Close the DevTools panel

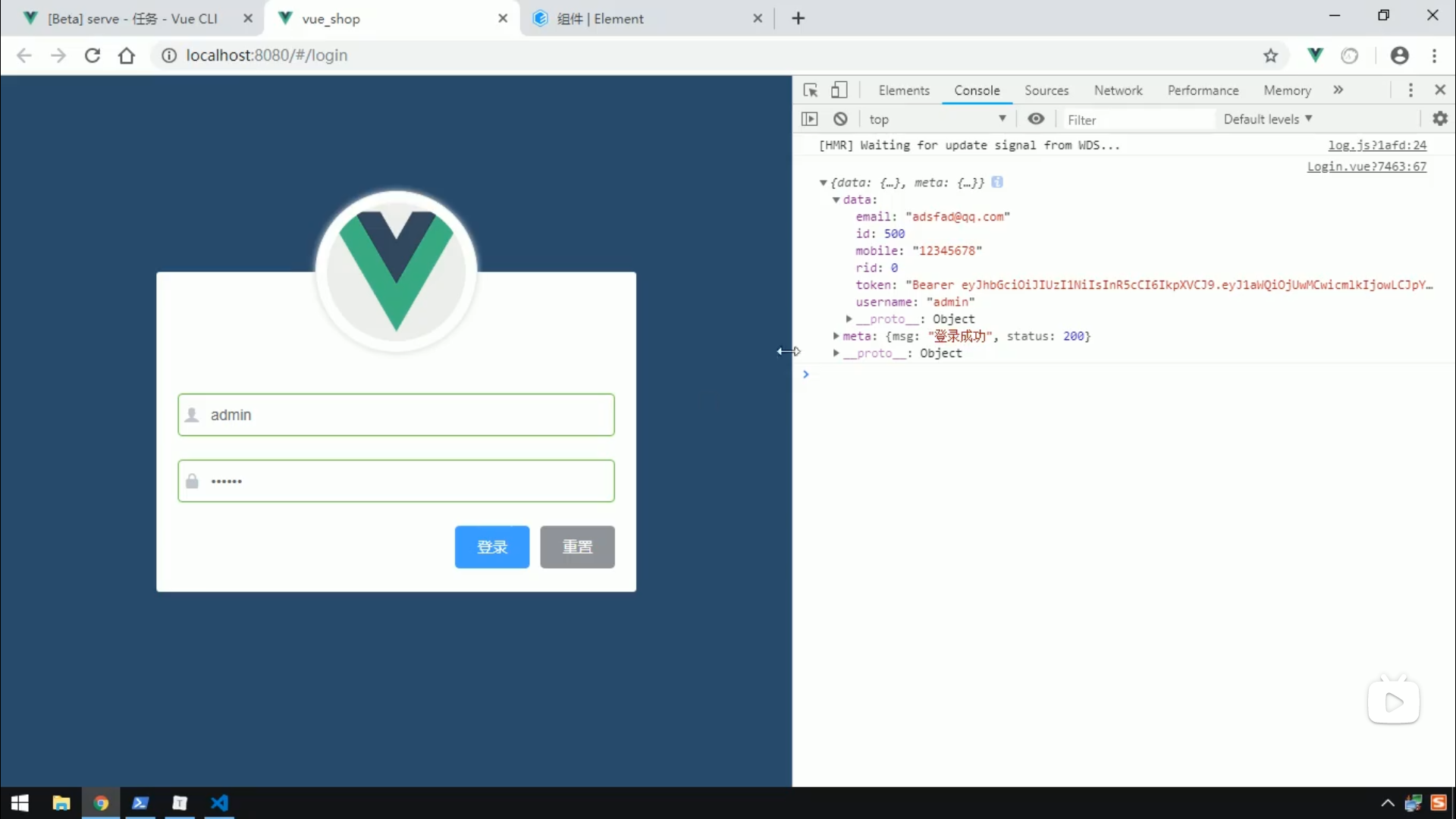tap(1440, 89)
